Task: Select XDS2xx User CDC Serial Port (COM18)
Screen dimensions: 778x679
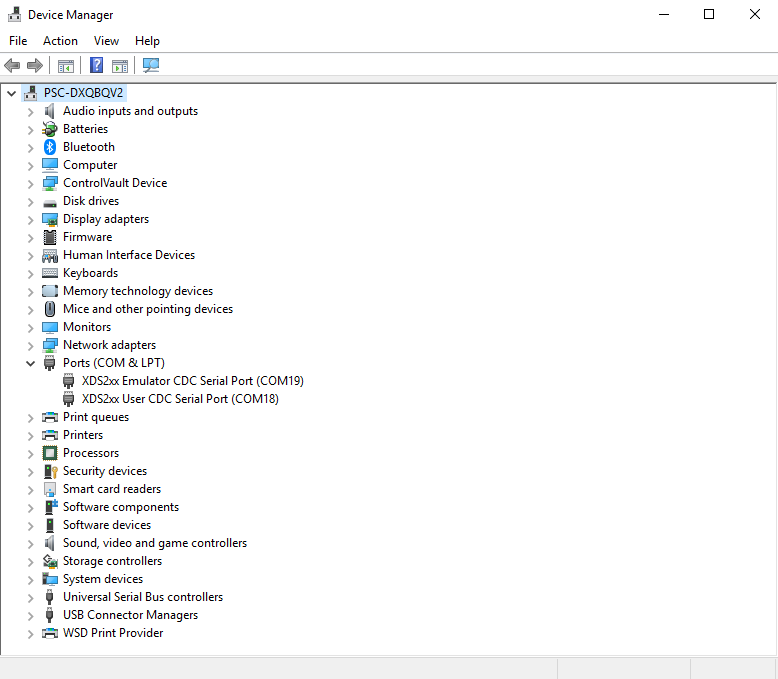Action: click(180, 399)
